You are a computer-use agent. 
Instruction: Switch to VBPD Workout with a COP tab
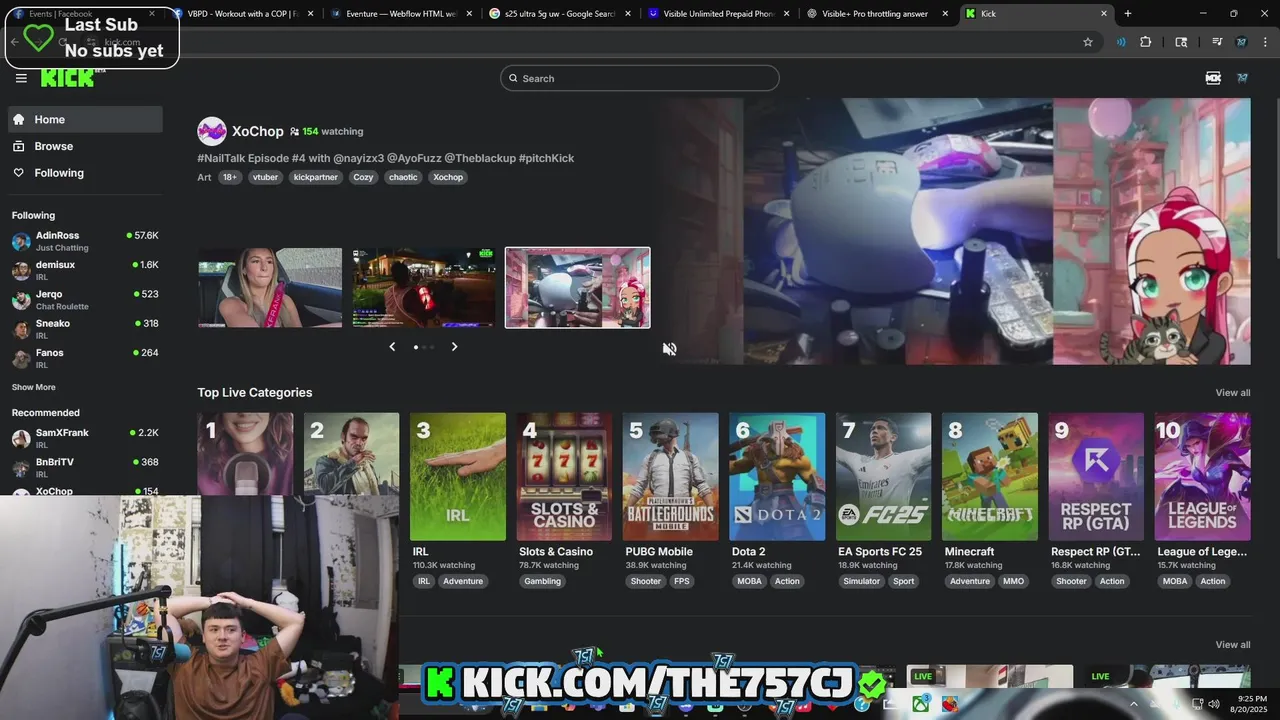pyautogui.click(x=245, y=14)
